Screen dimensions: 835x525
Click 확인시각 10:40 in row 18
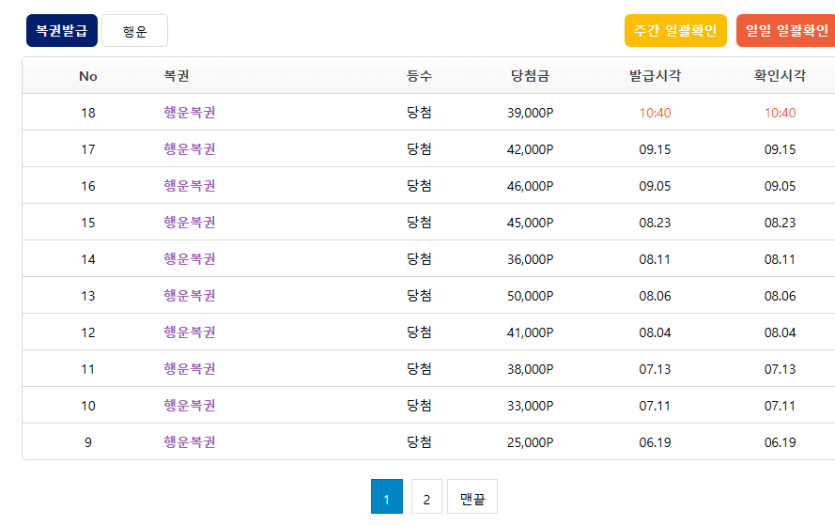click(780, 113)
